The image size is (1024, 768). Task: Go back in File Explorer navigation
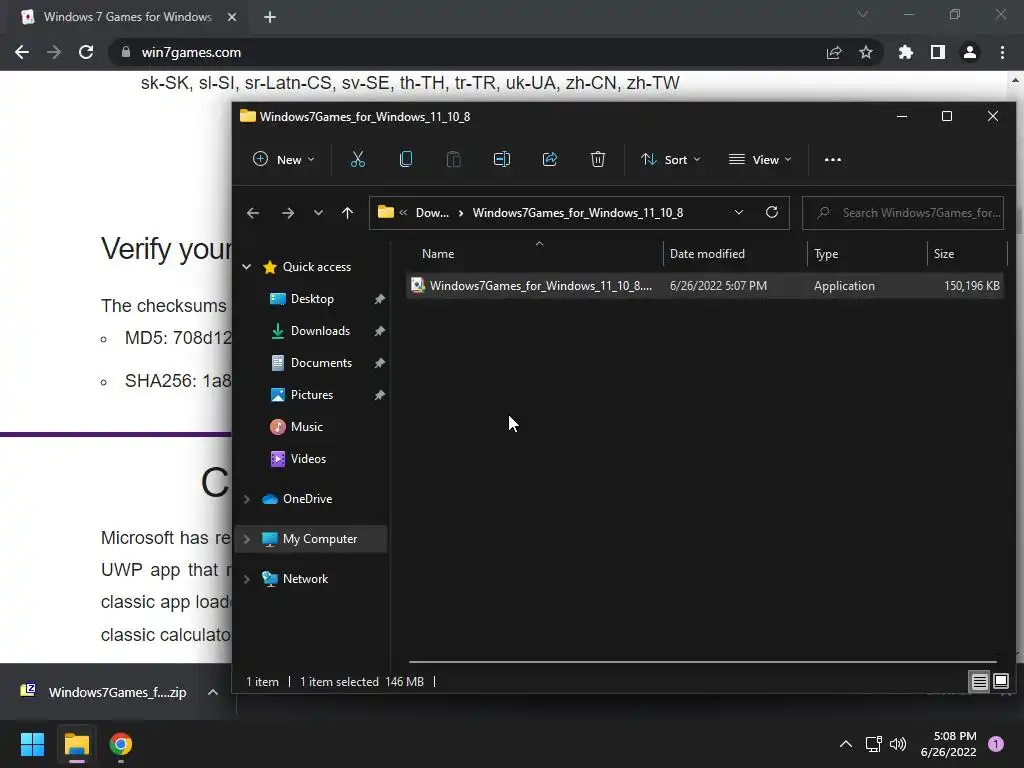253,213
